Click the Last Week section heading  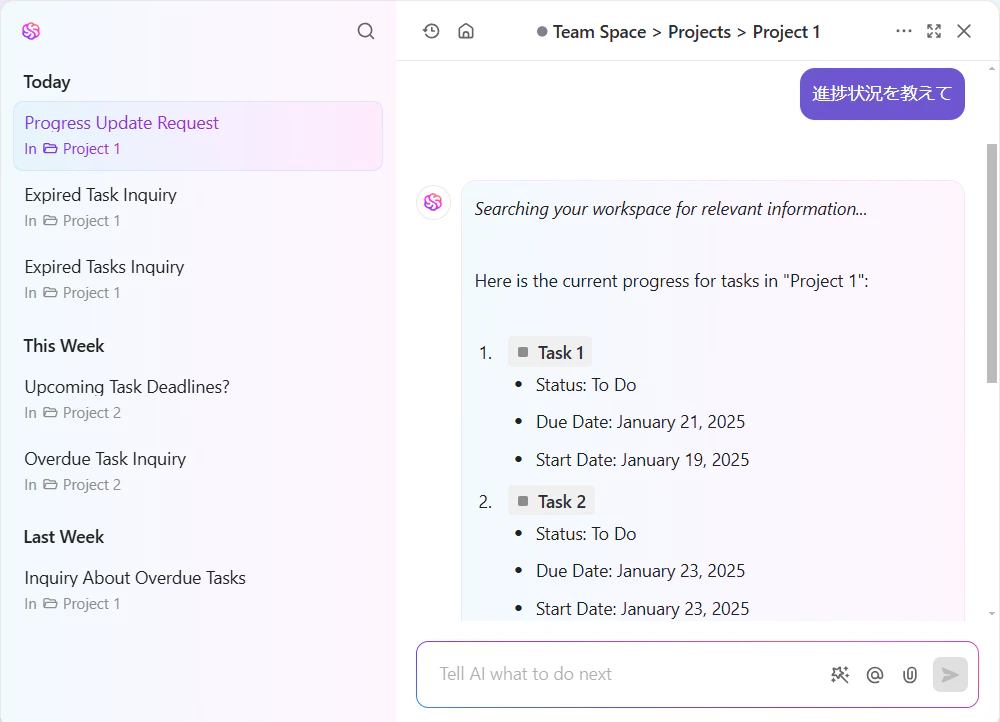tap(64, 537)
